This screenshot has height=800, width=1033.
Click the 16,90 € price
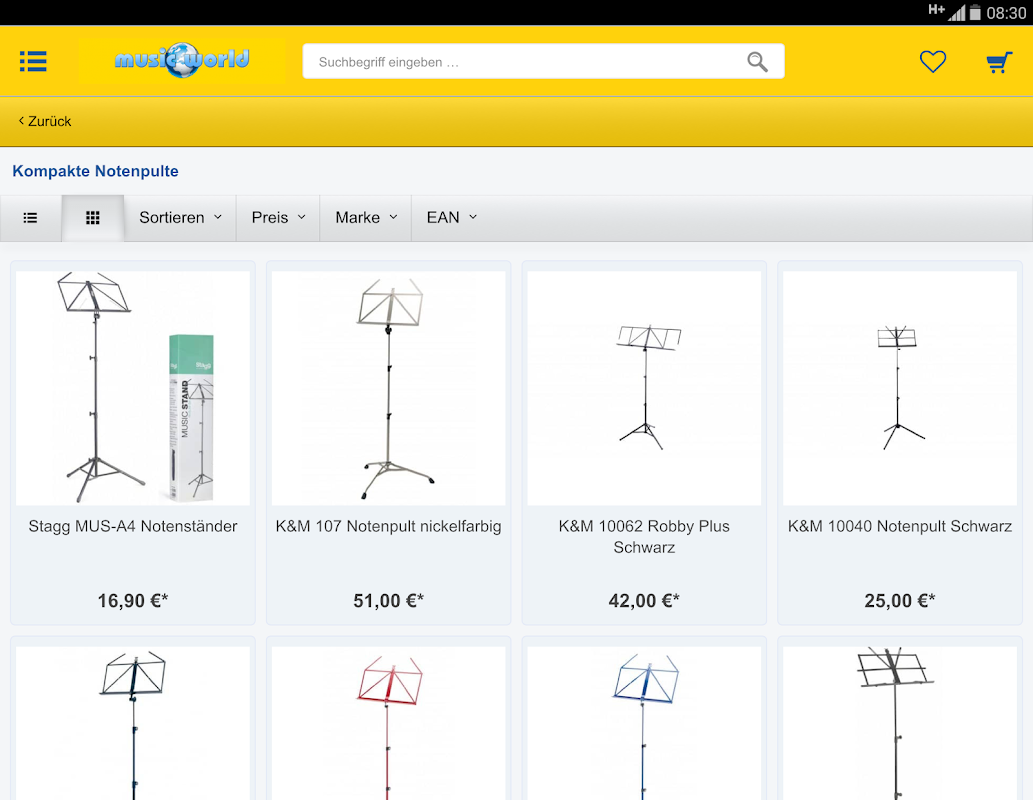[x=132, y=600]
